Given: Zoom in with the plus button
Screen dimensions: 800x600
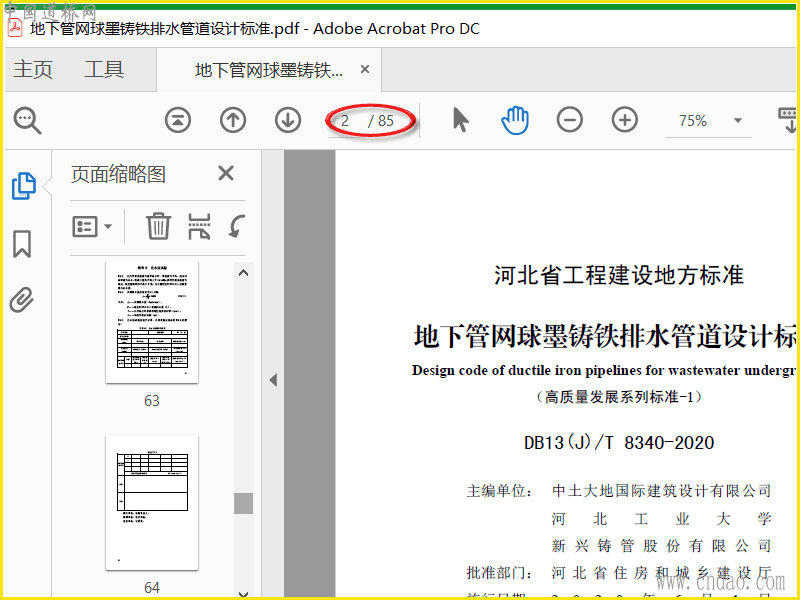Looking at the screenshot, I should (x=624, y=120).
